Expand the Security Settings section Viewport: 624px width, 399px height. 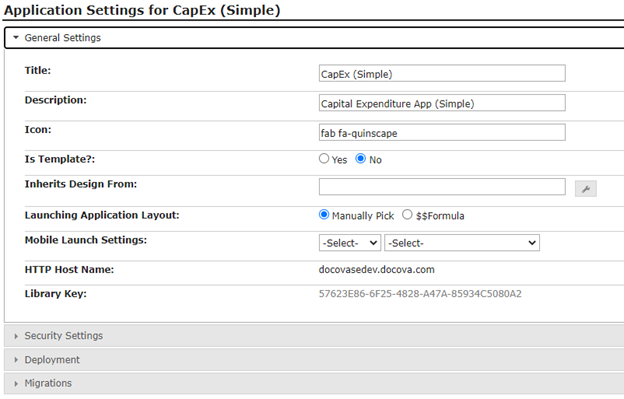314,336
